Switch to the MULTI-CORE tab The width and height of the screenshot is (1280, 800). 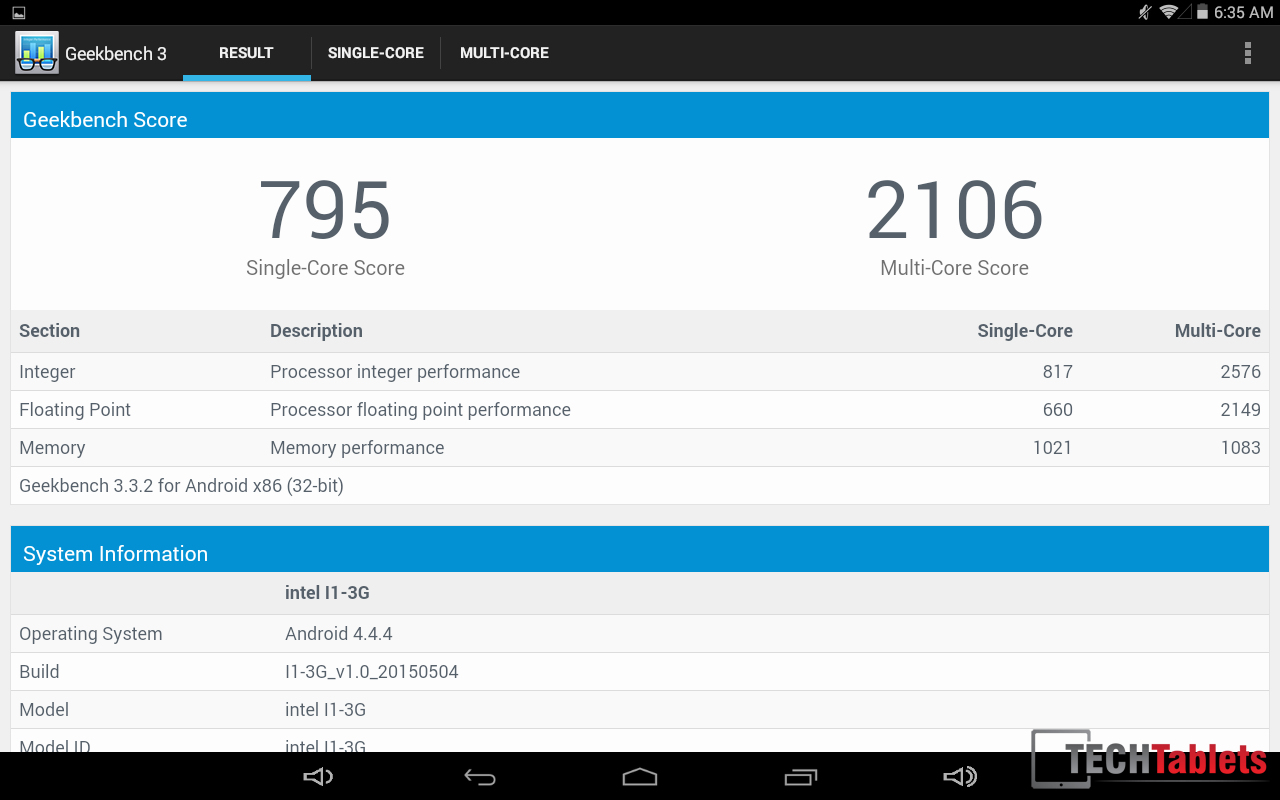click(x=504, y=53)
